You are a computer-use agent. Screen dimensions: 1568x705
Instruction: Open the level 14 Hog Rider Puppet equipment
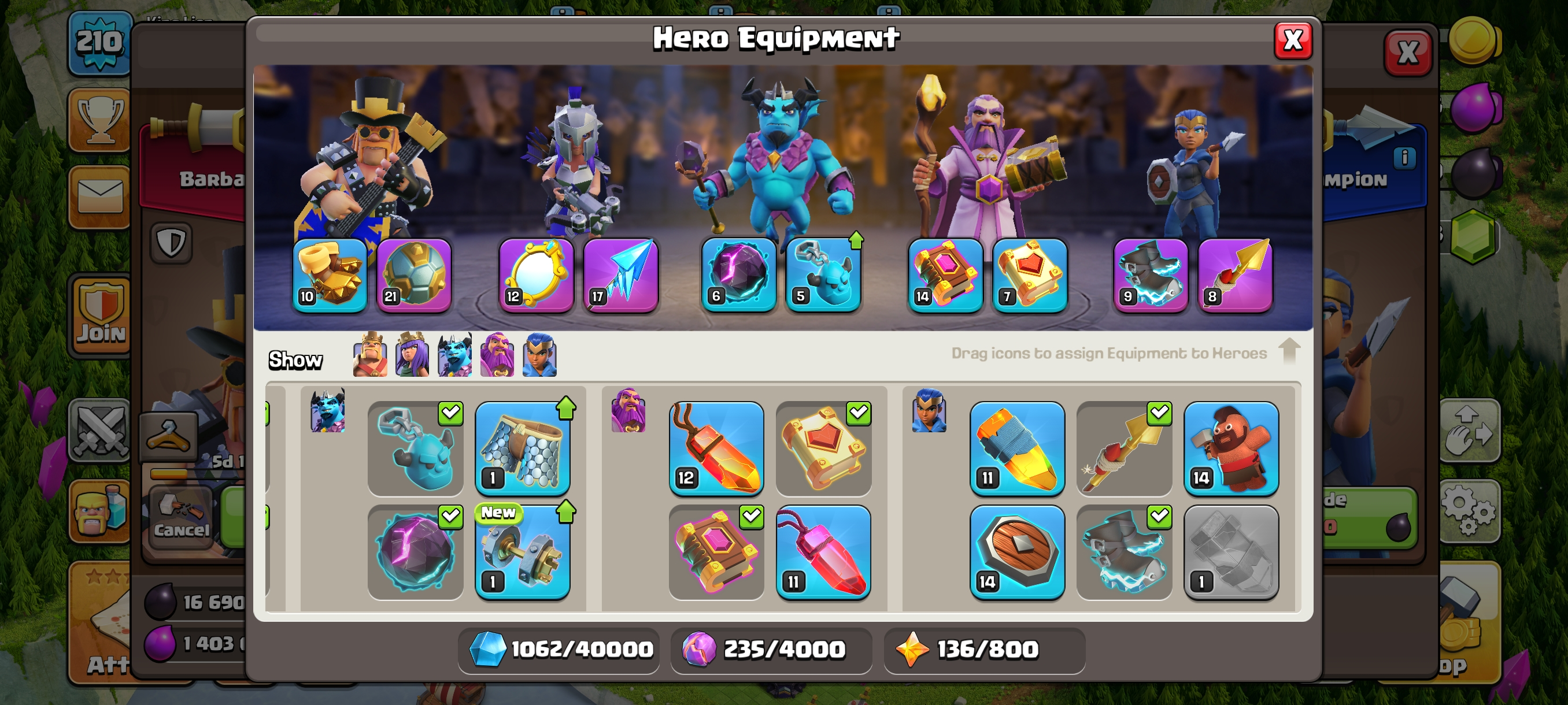point(1231,448)
